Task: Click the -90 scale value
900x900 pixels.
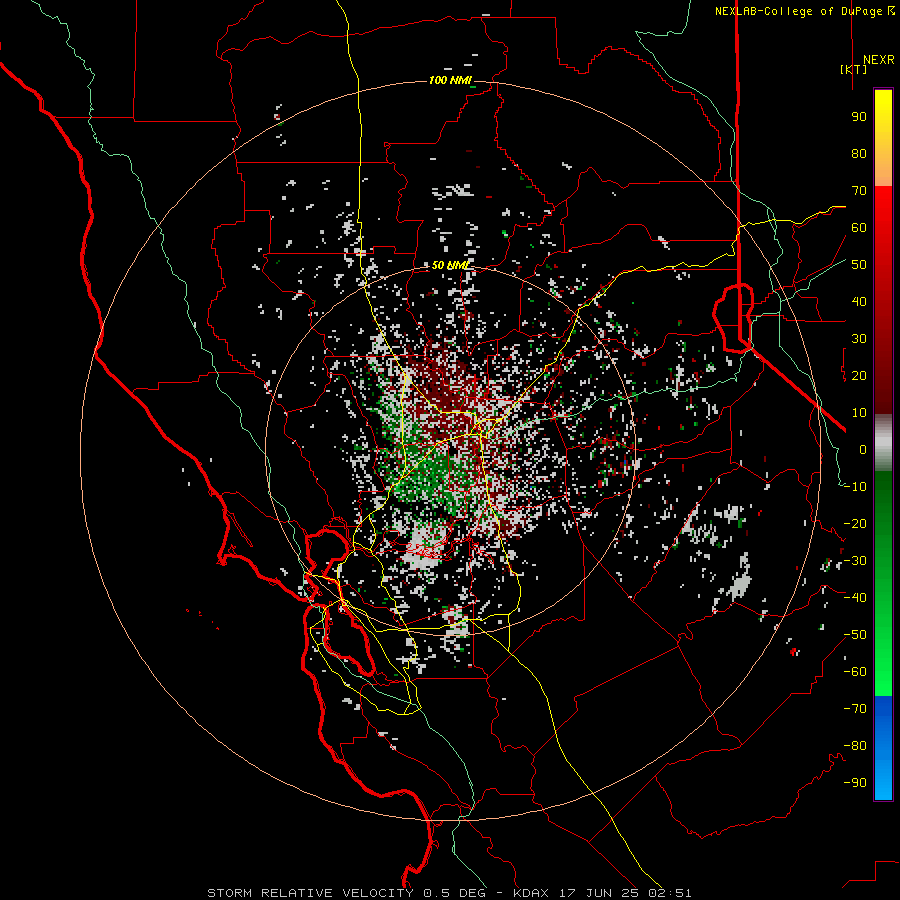Action: pyautogui.click(x=855, y=783)
